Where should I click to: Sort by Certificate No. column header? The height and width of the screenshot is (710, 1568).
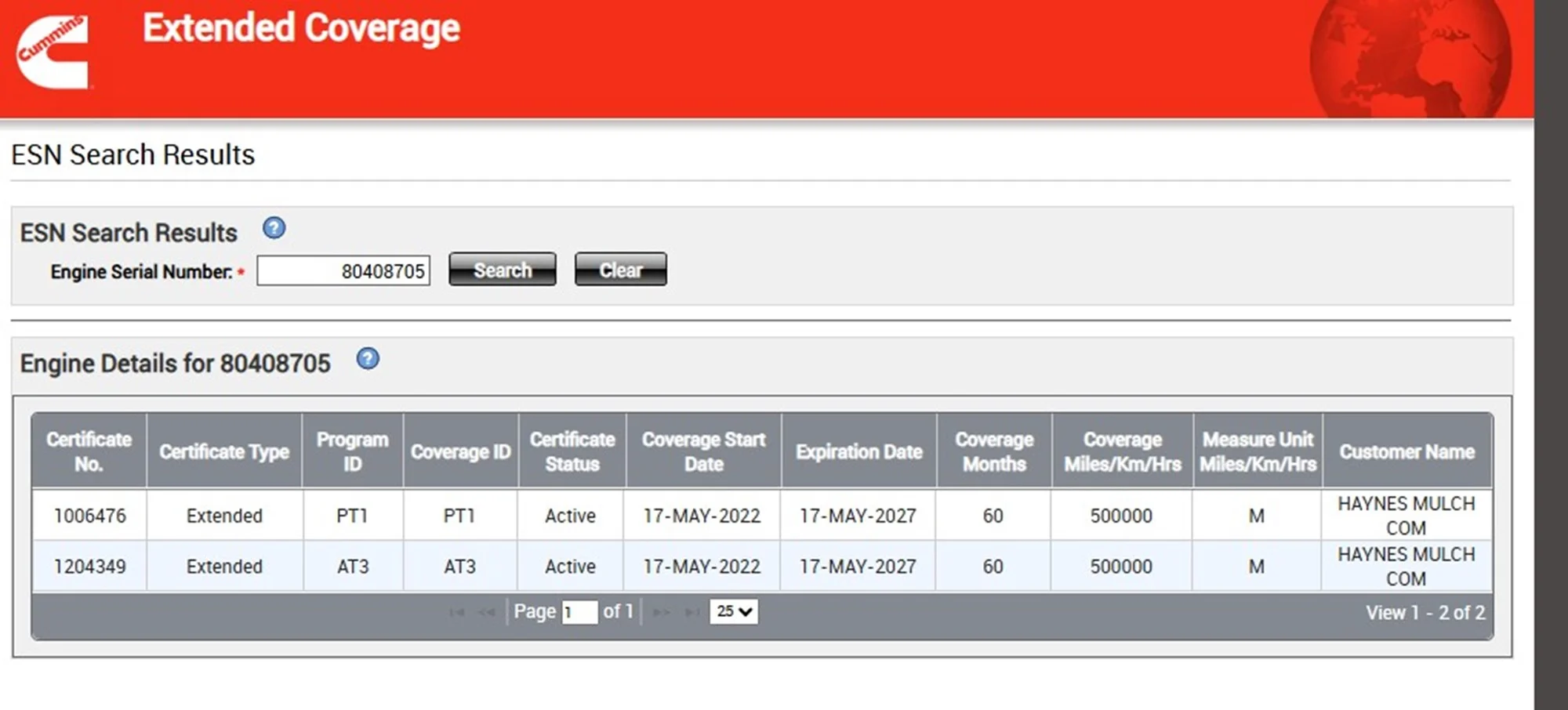[89, 451]
